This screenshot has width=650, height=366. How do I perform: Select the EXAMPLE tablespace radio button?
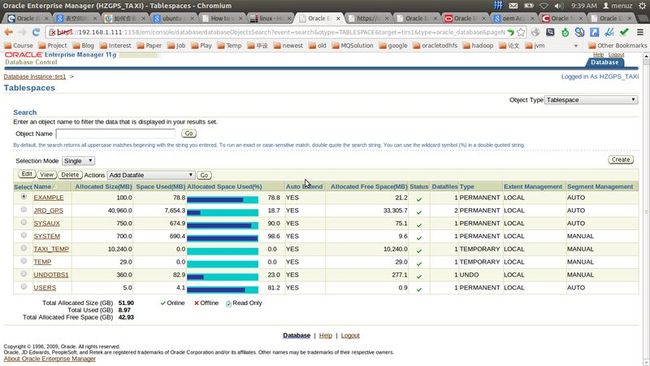tap(24, 197)
